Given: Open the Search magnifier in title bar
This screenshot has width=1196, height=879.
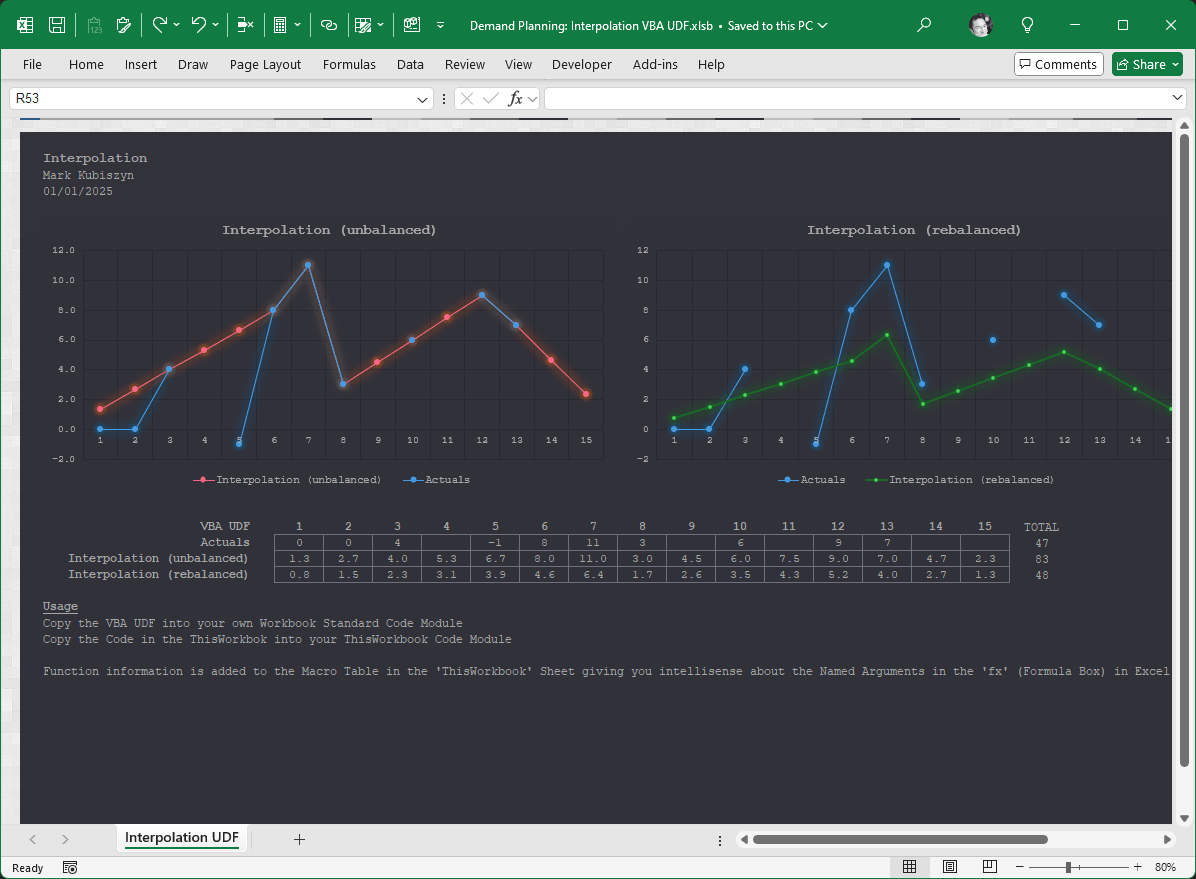Looking at the screenshot, I should point(924,25).
